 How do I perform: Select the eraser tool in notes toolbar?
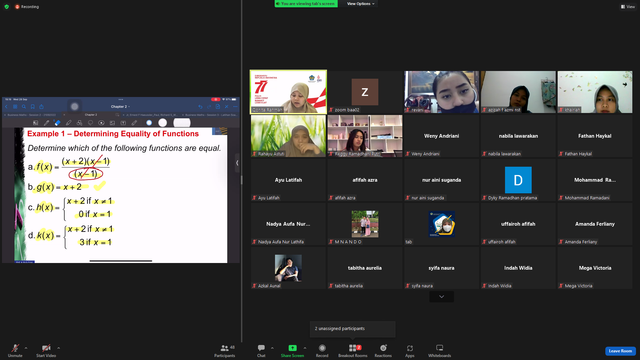[x=58, y=122]
